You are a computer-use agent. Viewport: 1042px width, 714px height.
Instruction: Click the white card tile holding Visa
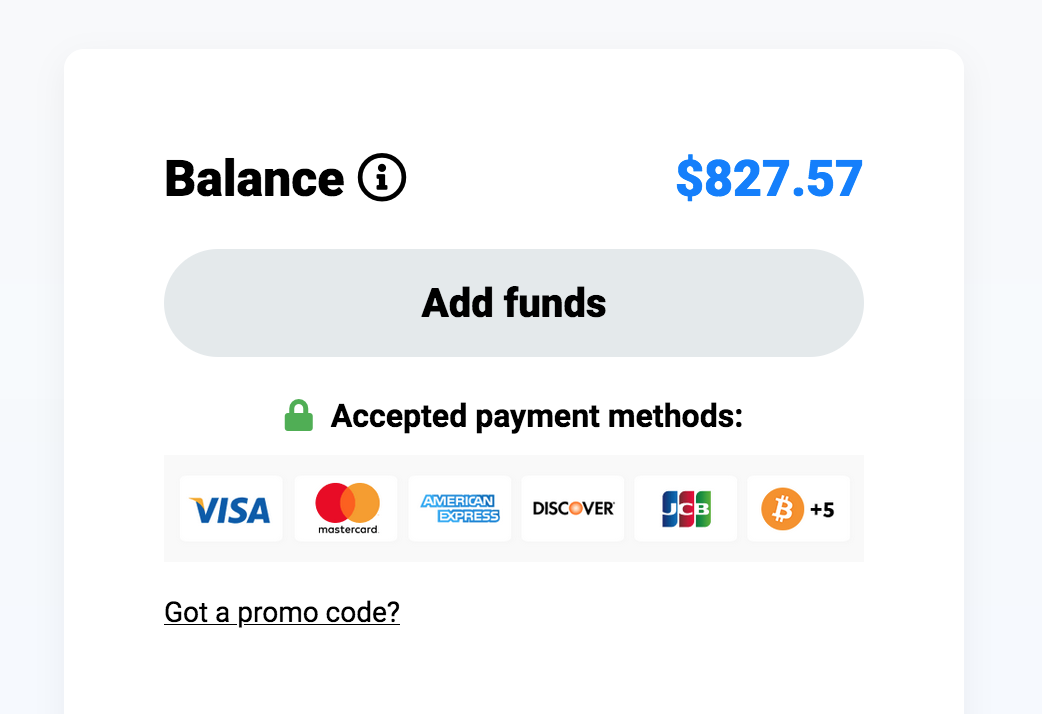coord(231,508)
